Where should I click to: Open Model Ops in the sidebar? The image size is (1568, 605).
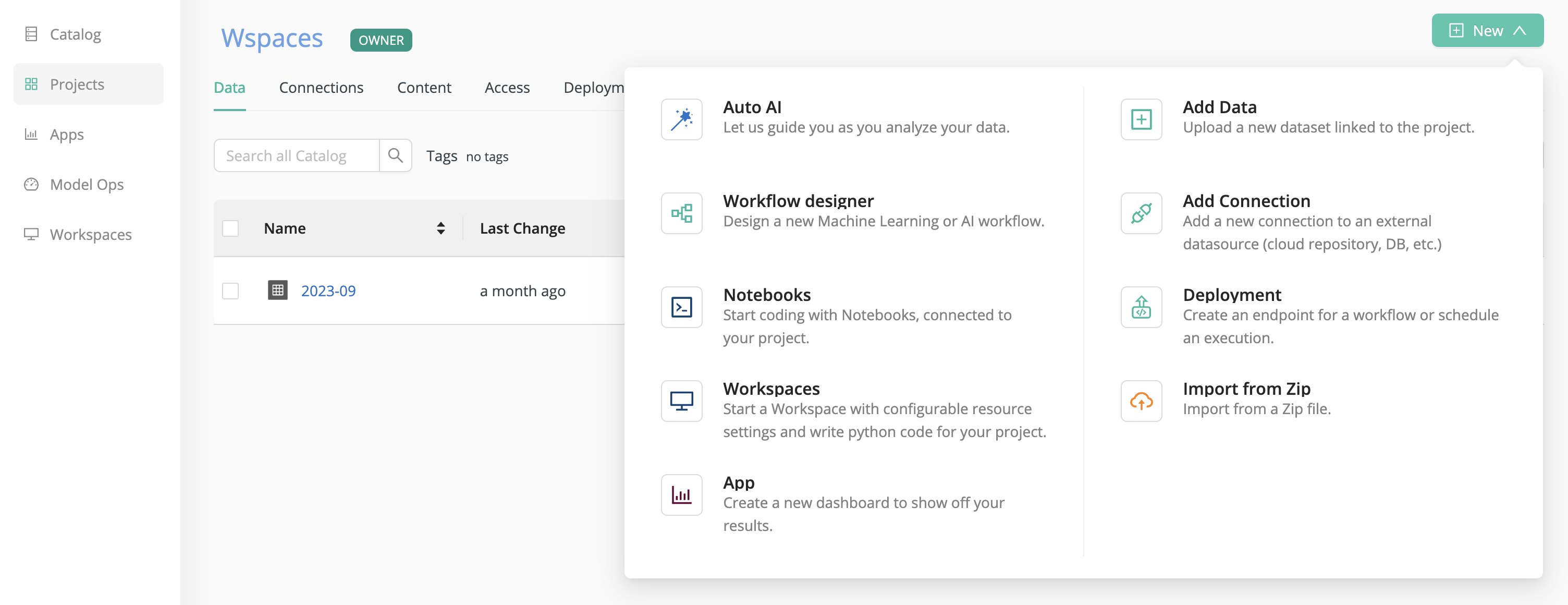tap(88, 184)
